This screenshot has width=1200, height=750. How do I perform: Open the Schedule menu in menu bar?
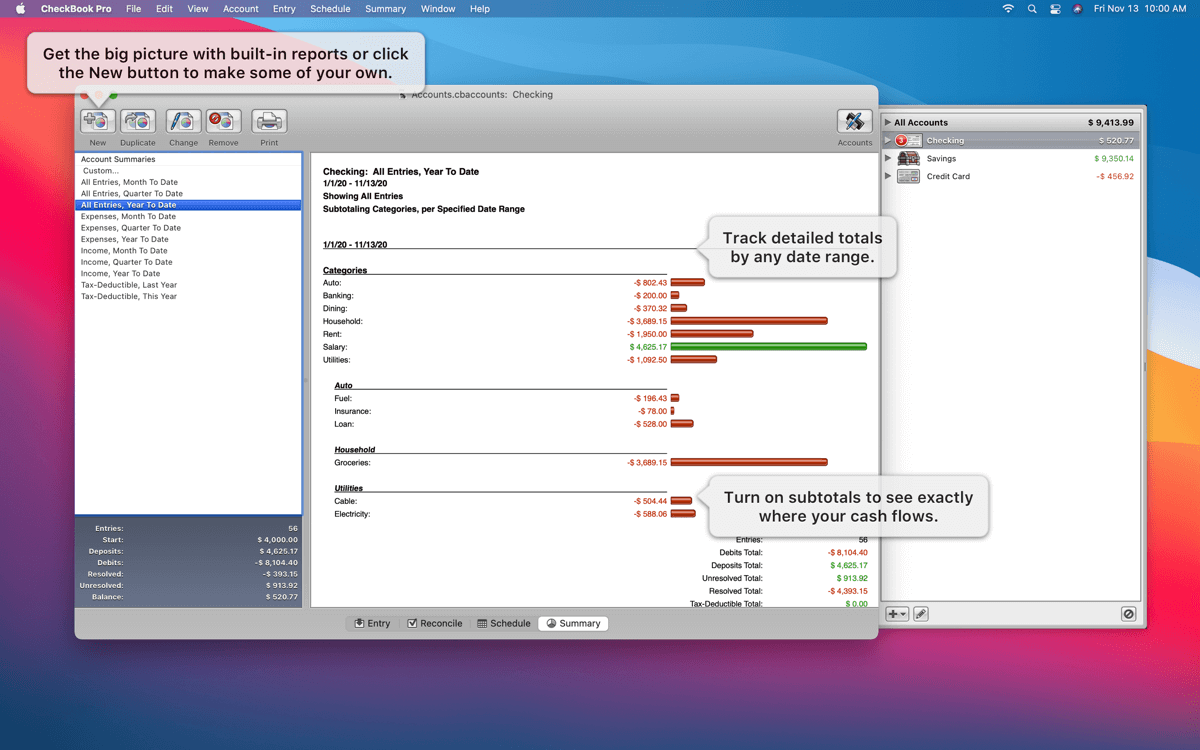tap(330, 9)
